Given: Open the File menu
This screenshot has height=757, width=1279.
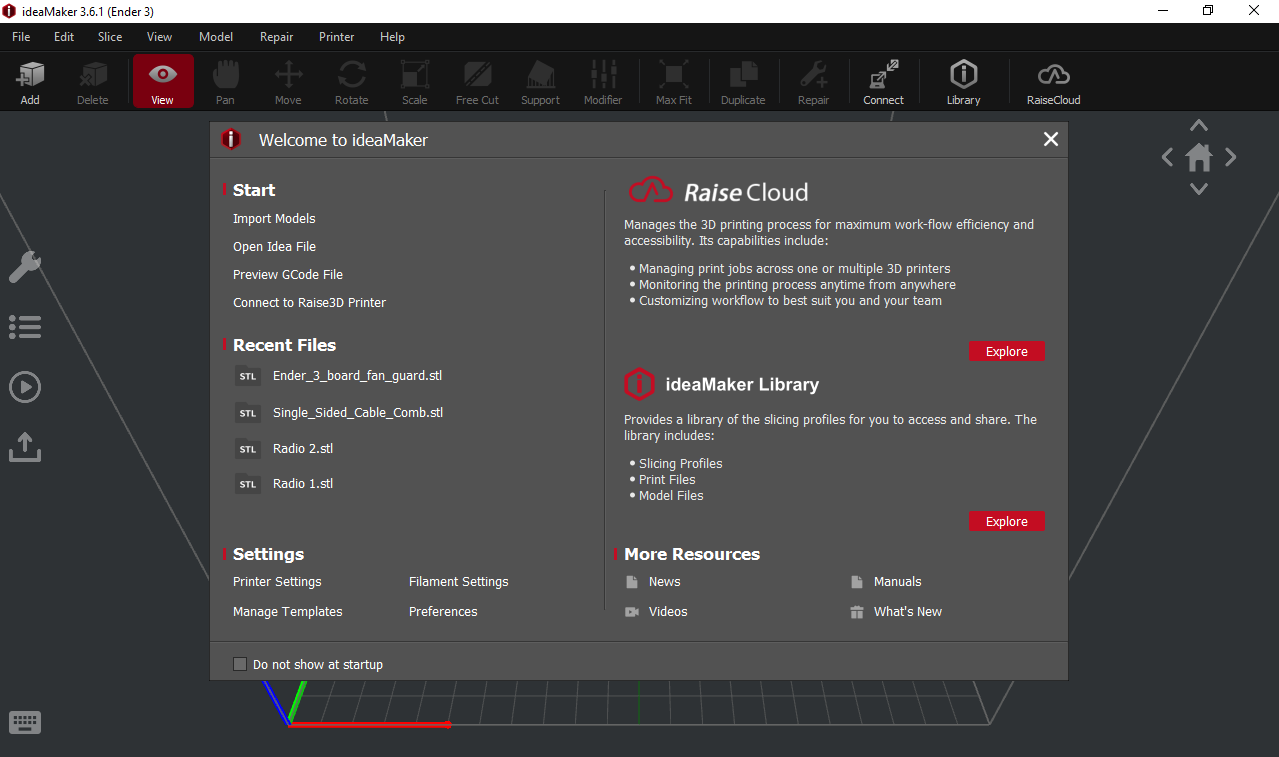Looking at the screenshot, I should [x=21, y=37].
